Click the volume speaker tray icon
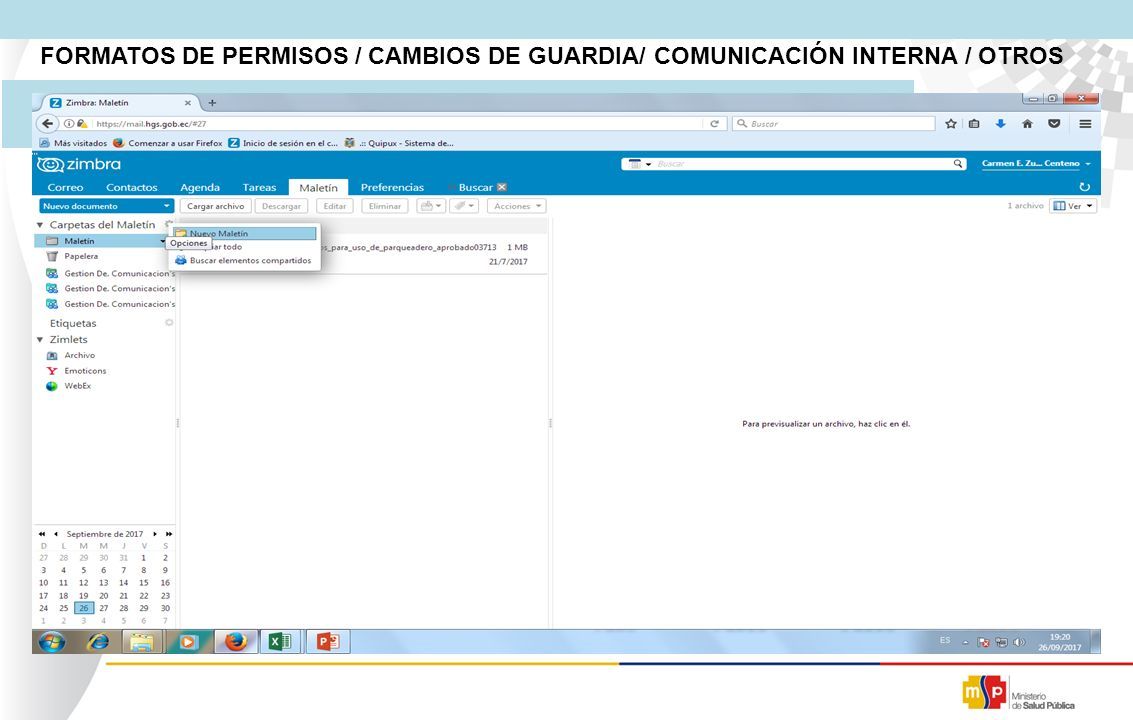Screen dimensions: 1133x720 (x=1019, y=642)
